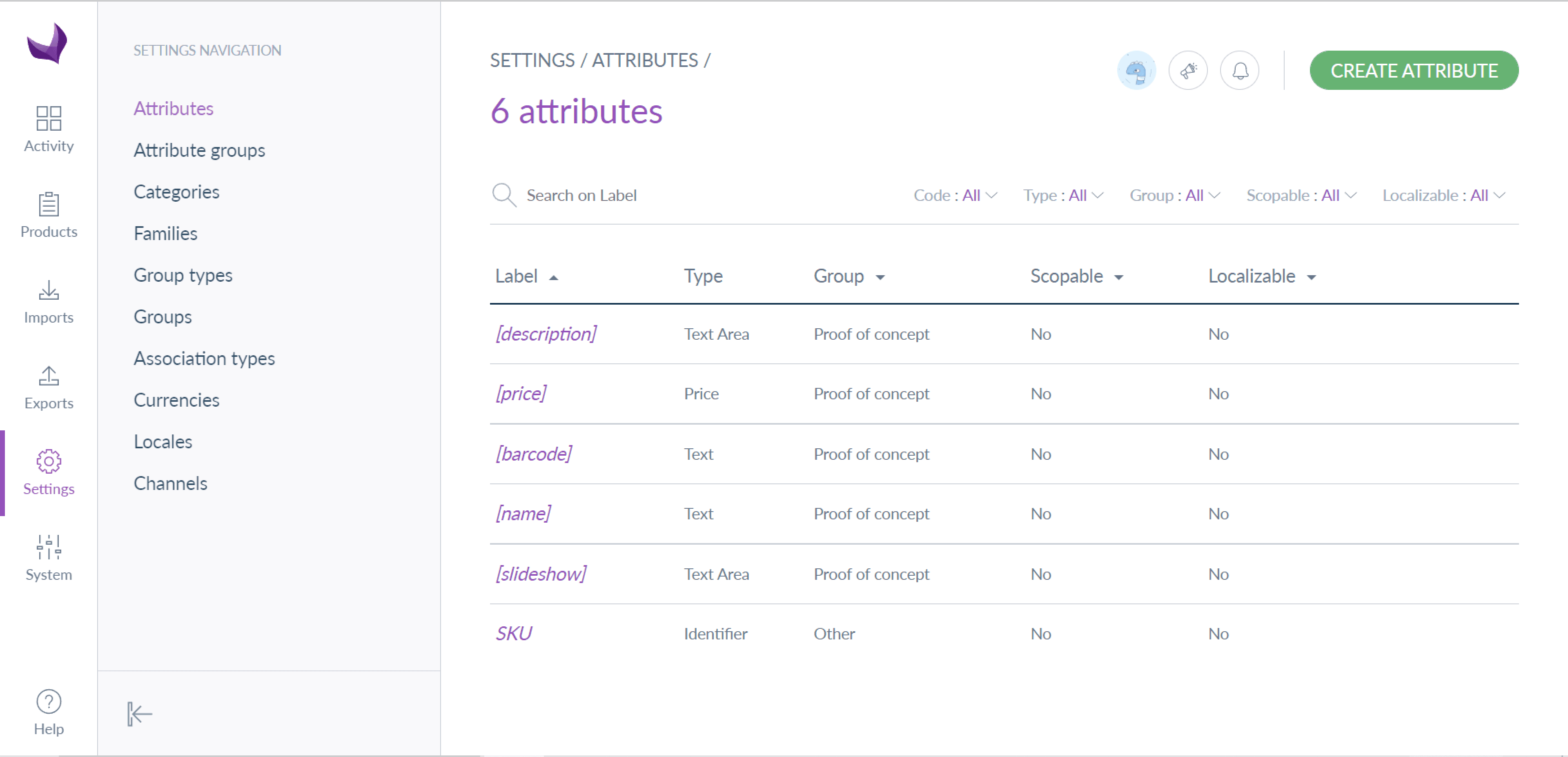This screenshot has width=1568, height=757.
Task: Collapse the settings navigation panel arrow
Action: (139, 714)
